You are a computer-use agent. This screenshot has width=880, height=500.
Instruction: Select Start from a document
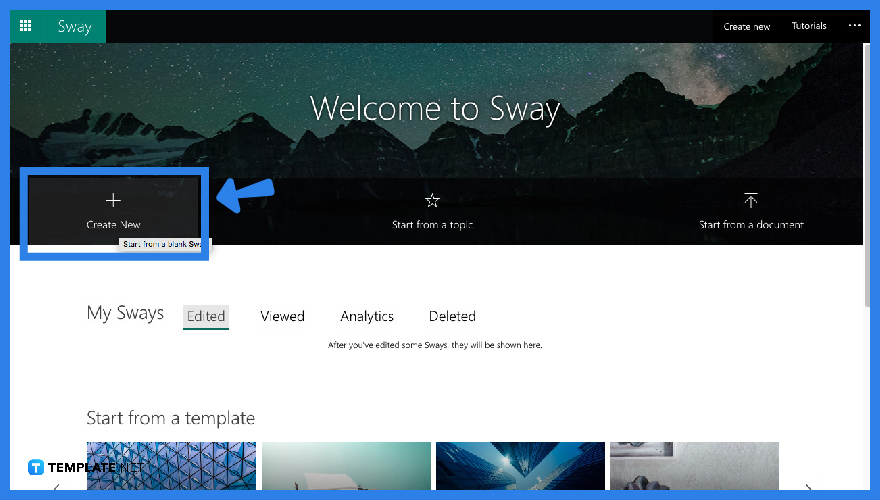pyautogui.click(x=751, y=224)
